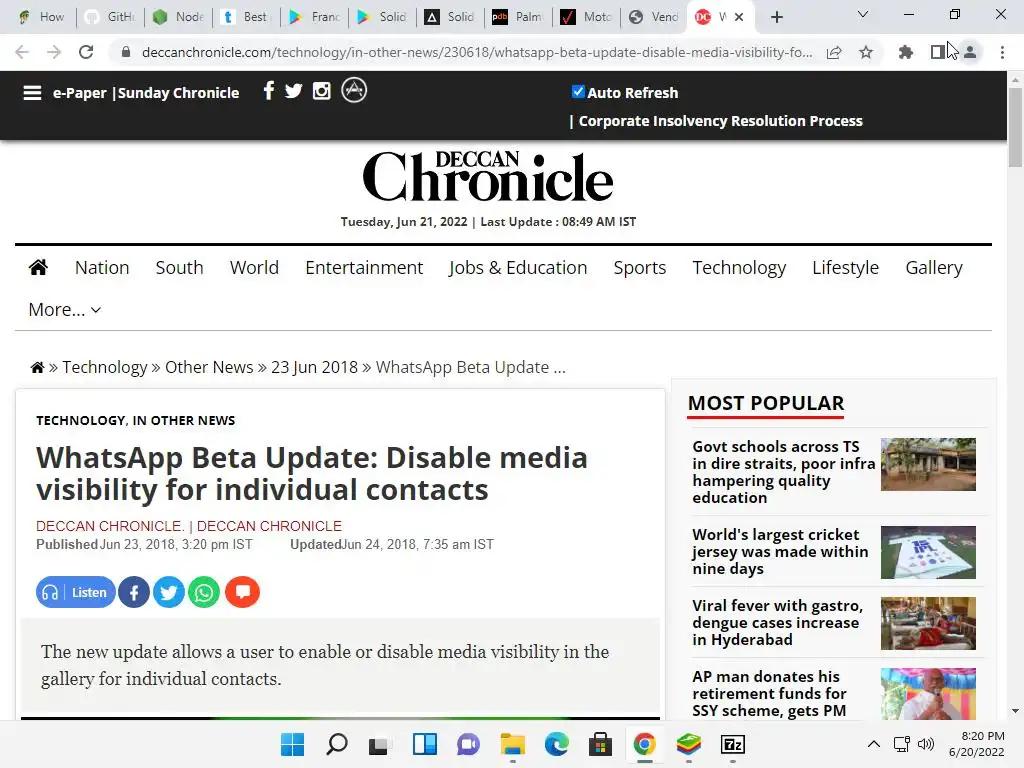This screenshot has width=1024, height=768.
Task: Expand the More... navigation dropdown
Action: 65,310
